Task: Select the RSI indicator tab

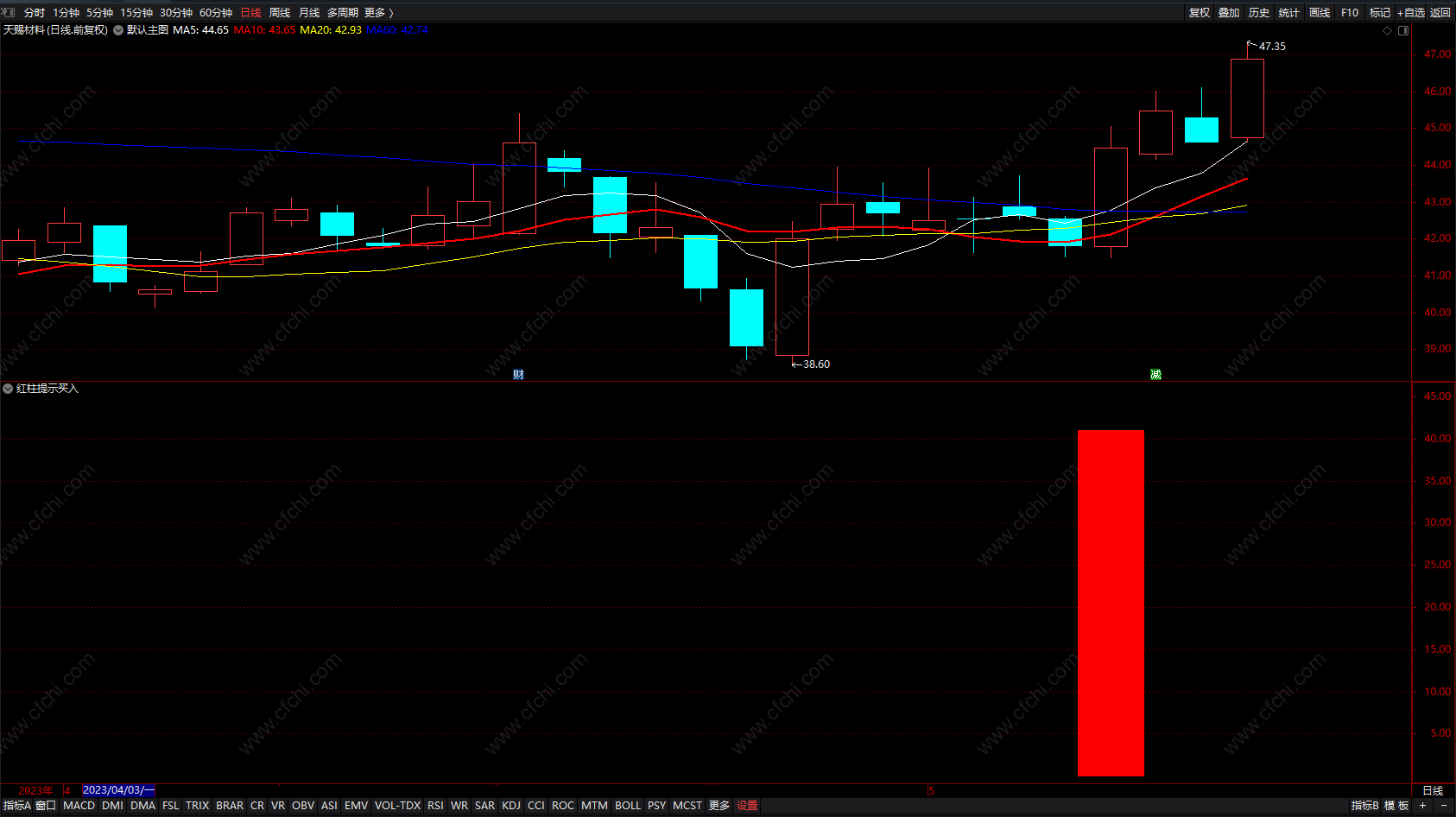Action: pyautogui.click(x=435, y=806)
